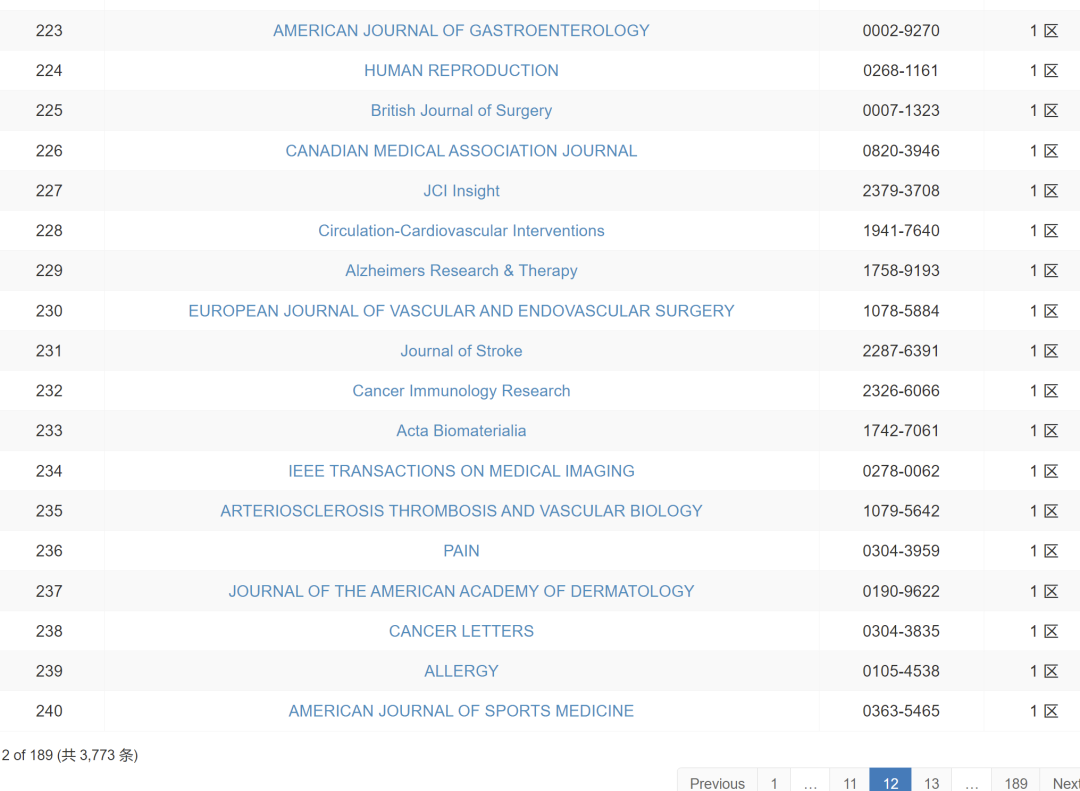Open Acta Biomaterialia journal link
The width and height of the screenshot is (1080, 791).
(x=461, y=431)
